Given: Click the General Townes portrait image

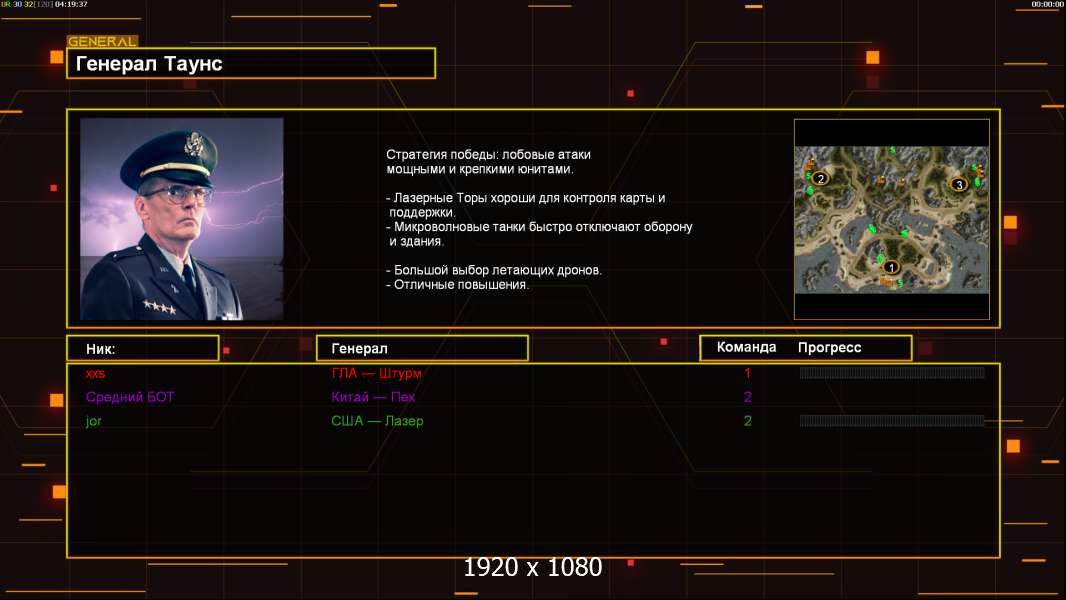Looking at the screenshot, I should (182, 219).
